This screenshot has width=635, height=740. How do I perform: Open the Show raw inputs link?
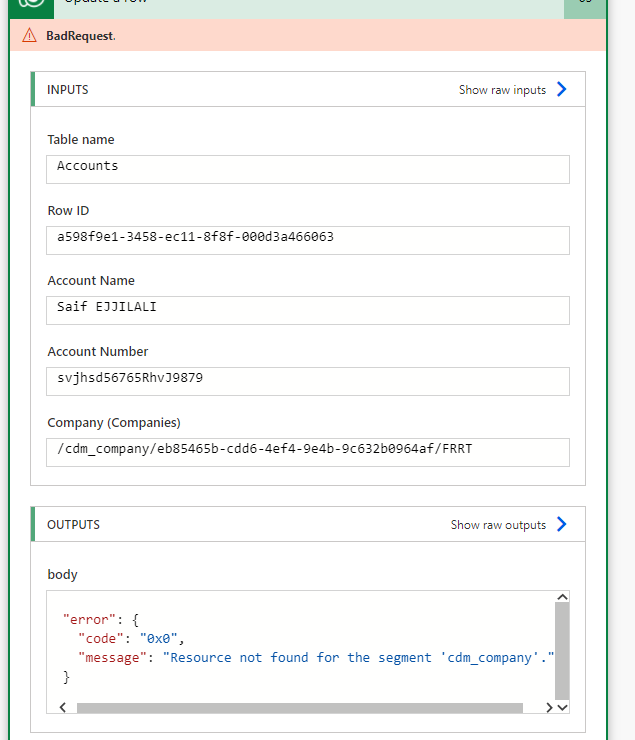coord(502,90)
